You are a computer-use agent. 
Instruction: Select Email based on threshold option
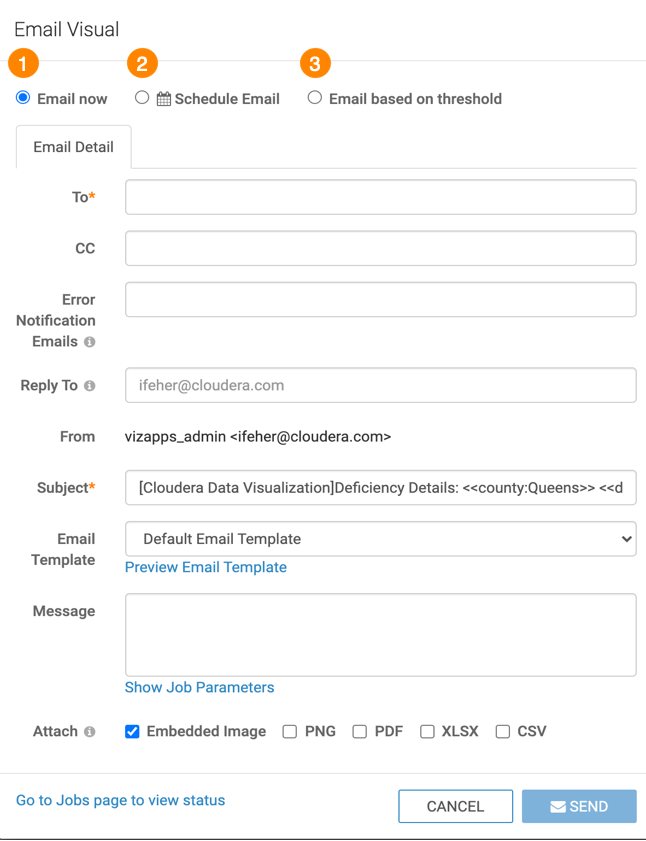(x=315, y=98)
